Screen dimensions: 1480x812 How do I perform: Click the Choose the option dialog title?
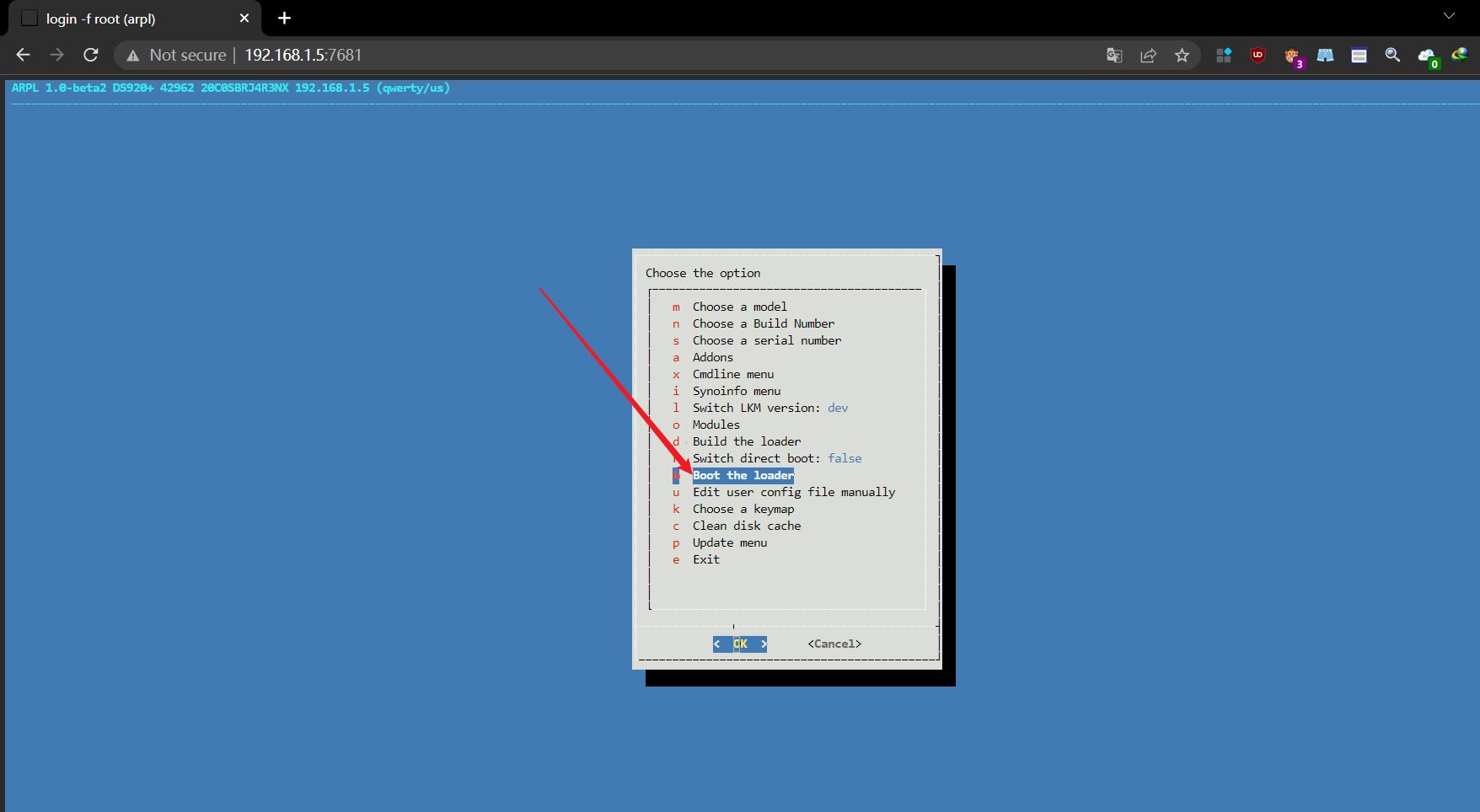(x=703, y=273)
